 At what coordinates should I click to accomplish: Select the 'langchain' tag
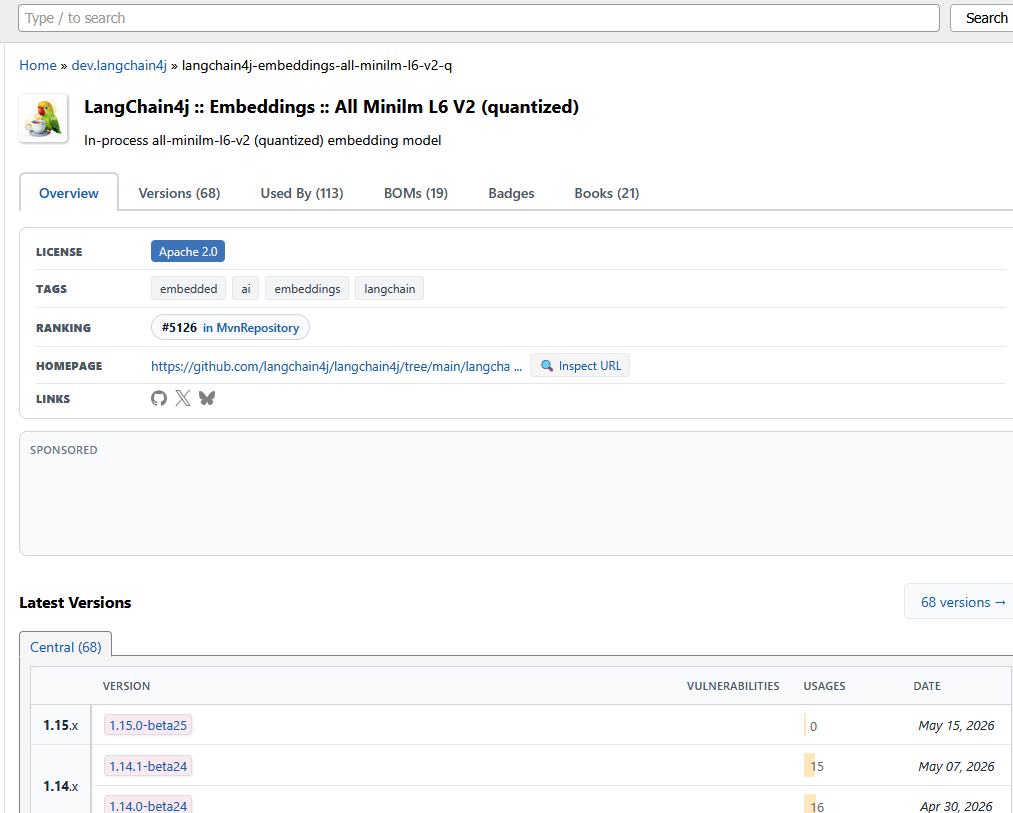[x=390, y=289]
